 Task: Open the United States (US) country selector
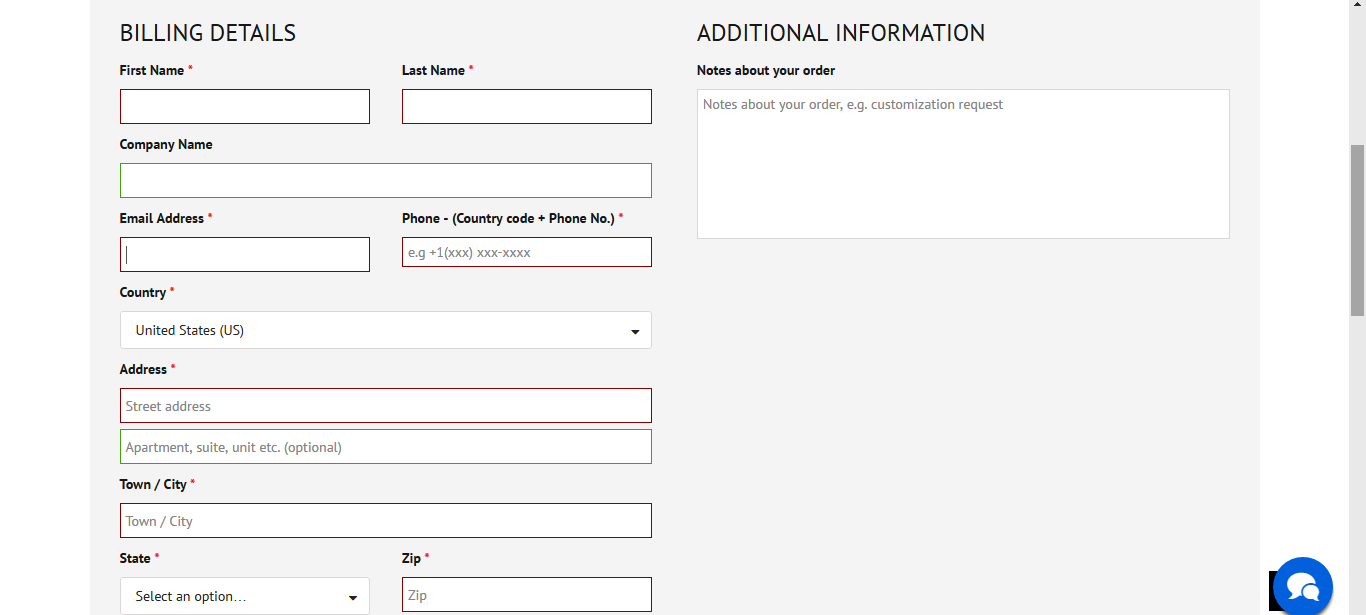pyautogui.click(x=385, y=330)
